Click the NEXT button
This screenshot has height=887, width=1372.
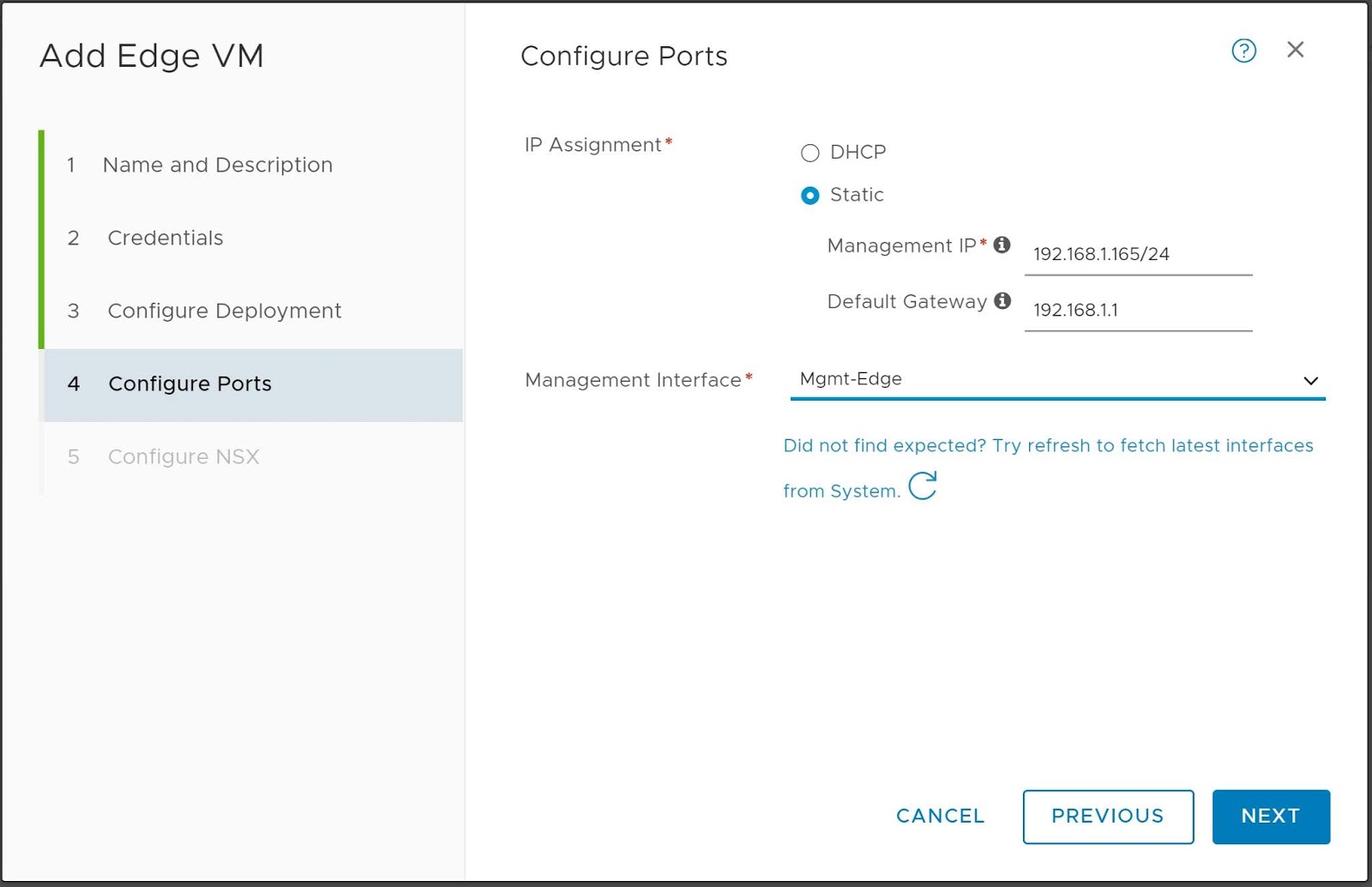tap(1270, 816)
